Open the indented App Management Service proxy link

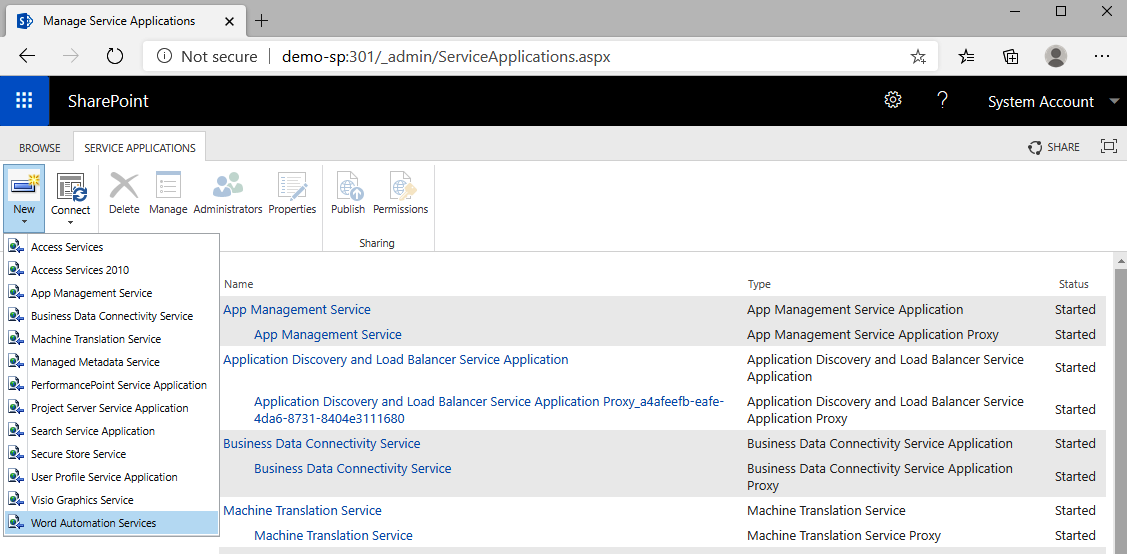pos(328,335)
